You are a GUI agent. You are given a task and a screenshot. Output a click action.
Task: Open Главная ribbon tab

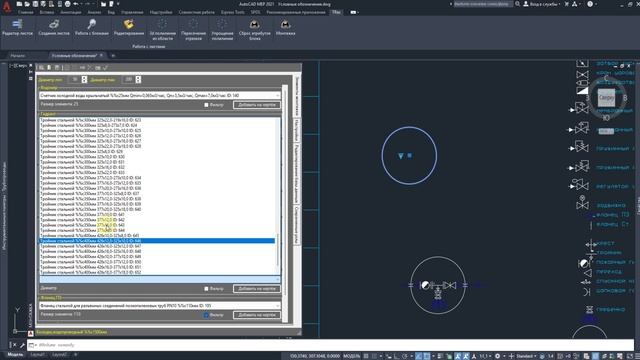tap(25, 12)
